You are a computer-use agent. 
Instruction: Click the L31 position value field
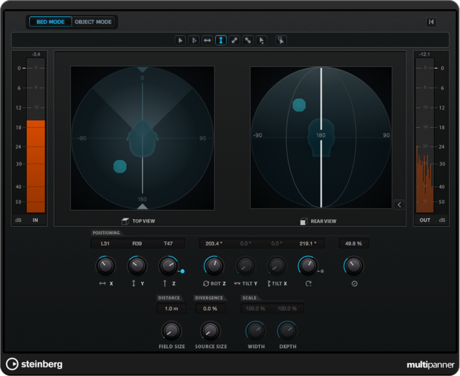pos(105,244)
